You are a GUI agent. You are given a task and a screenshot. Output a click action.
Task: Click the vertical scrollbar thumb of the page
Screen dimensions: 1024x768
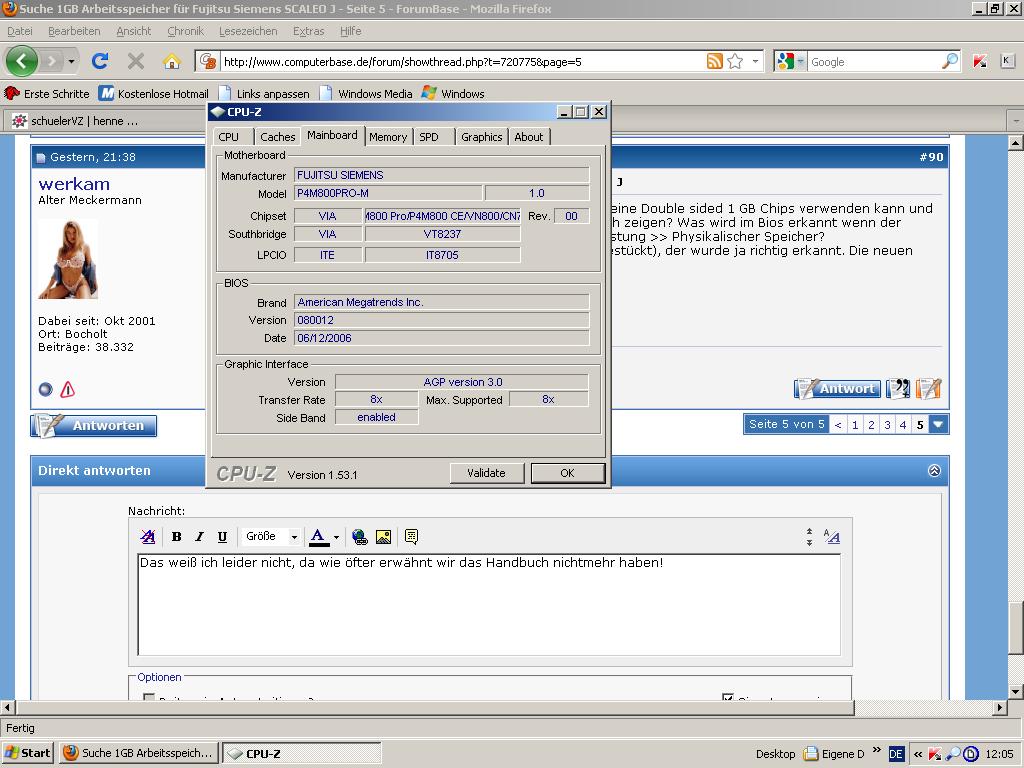tap(1016, 628)
